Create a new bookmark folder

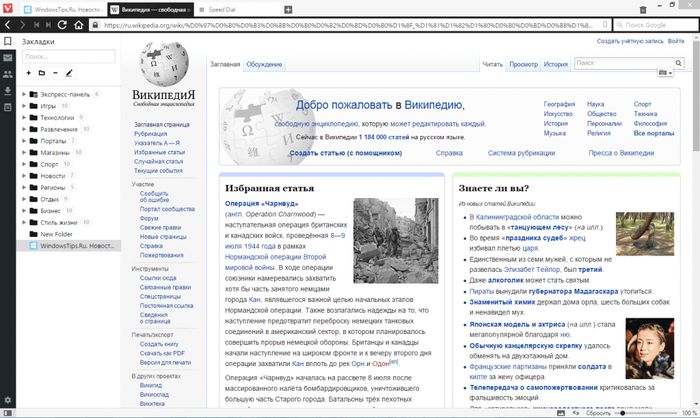click(x=41, y=73)
